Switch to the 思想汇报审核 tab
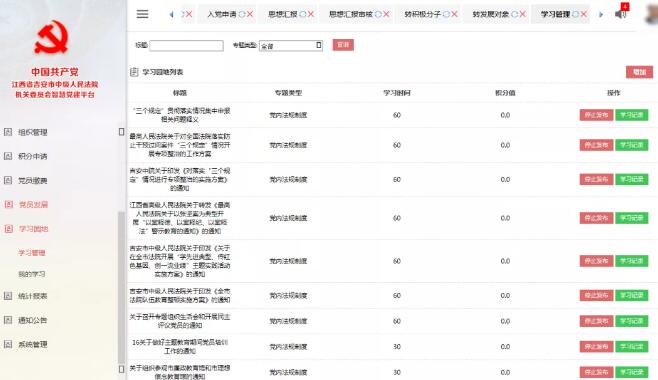The width and height of the screenshot is (658, 380). click(351, 14)
